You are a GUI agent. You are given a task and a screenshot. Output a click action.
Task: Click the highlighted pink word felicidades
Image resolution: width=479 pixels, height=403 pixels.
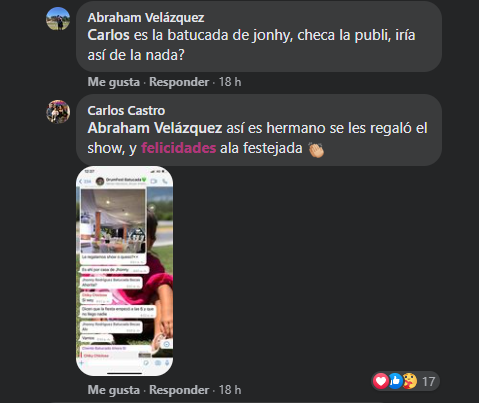click(x=179, y=148)
